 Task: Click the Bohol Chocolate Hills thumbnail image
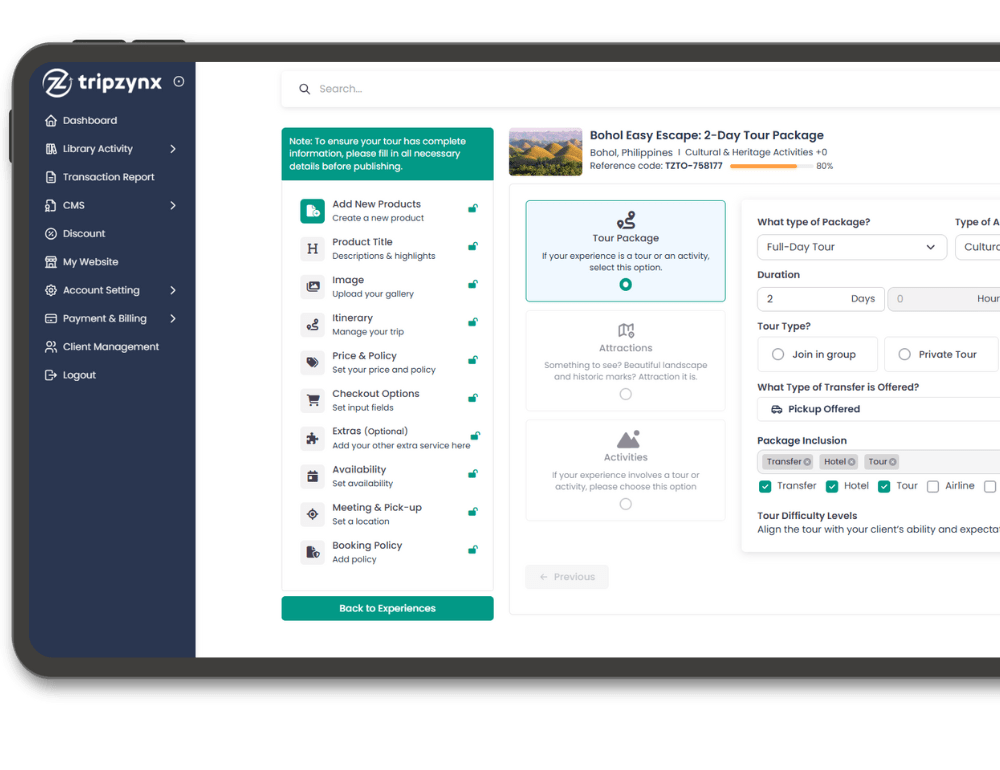pyautogui.click(x=545, y=152)
